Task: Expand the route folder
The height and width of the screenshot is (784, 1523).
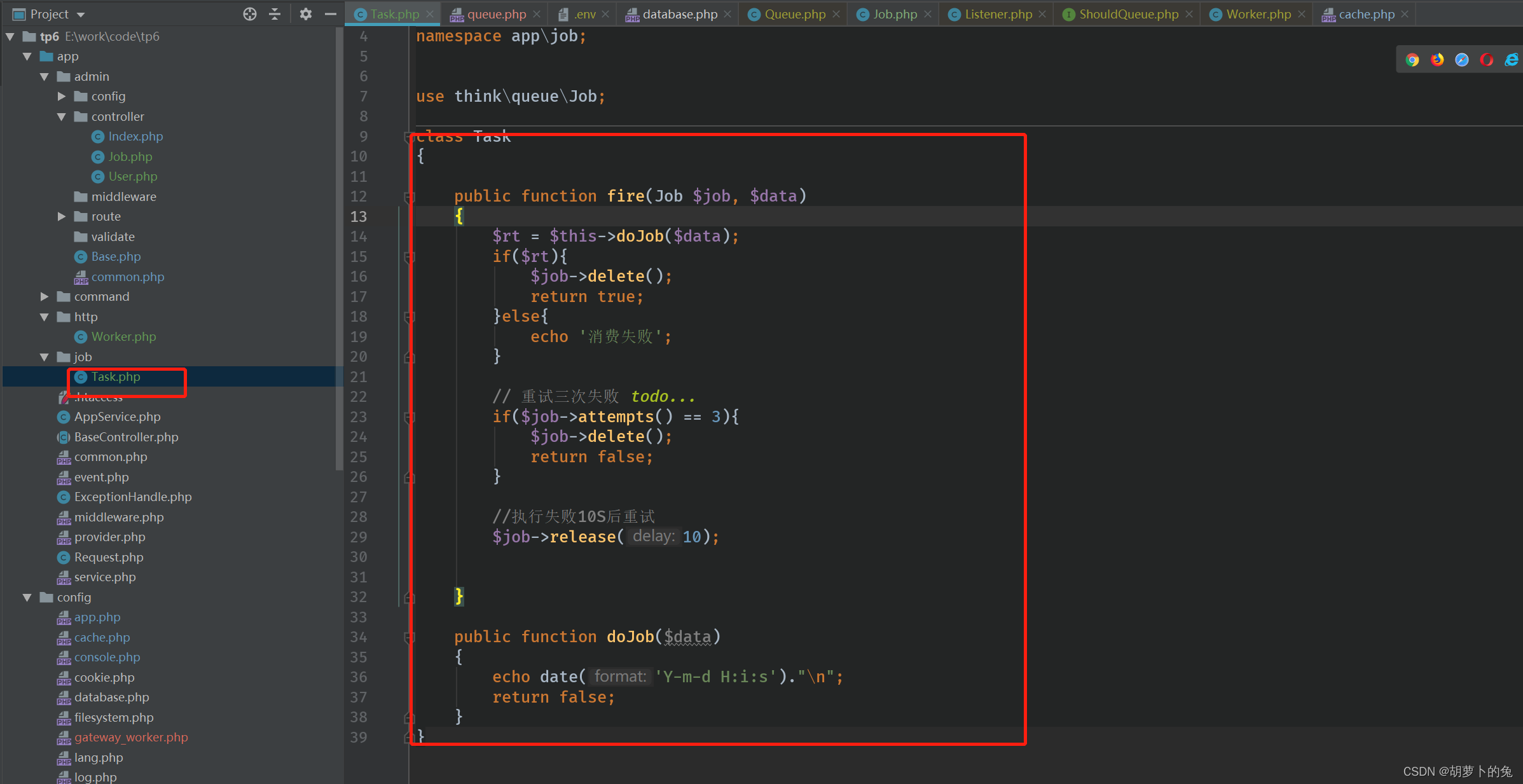Action: [x=62, y=217]
